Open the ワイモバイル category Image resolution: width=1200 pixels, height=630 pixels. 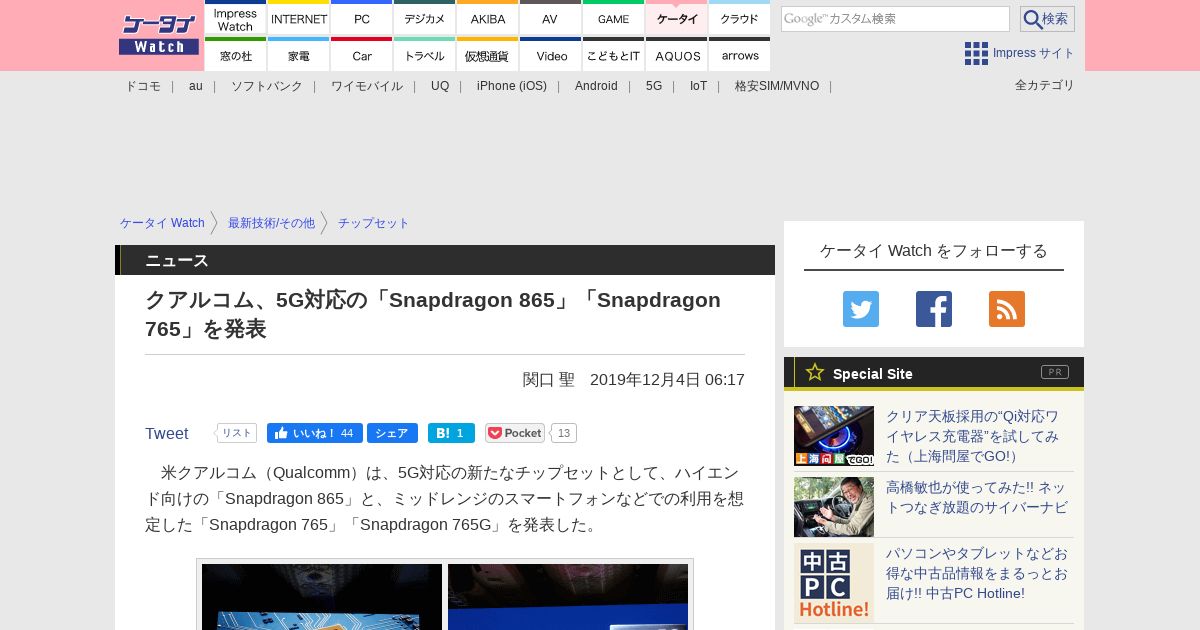click(367, 86)
